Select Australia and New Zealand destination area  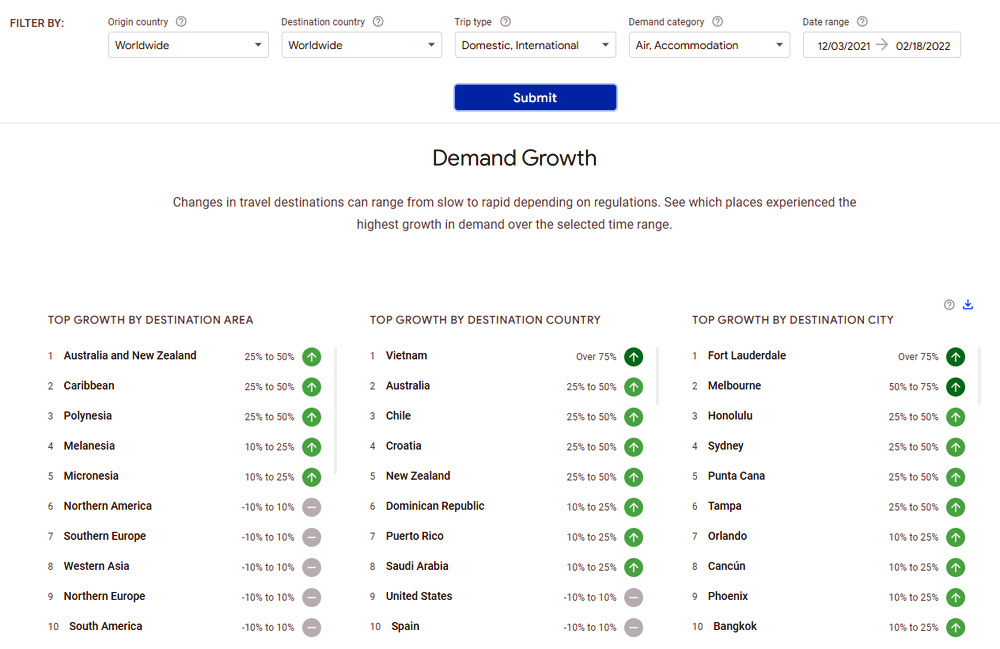pos(130,356)
